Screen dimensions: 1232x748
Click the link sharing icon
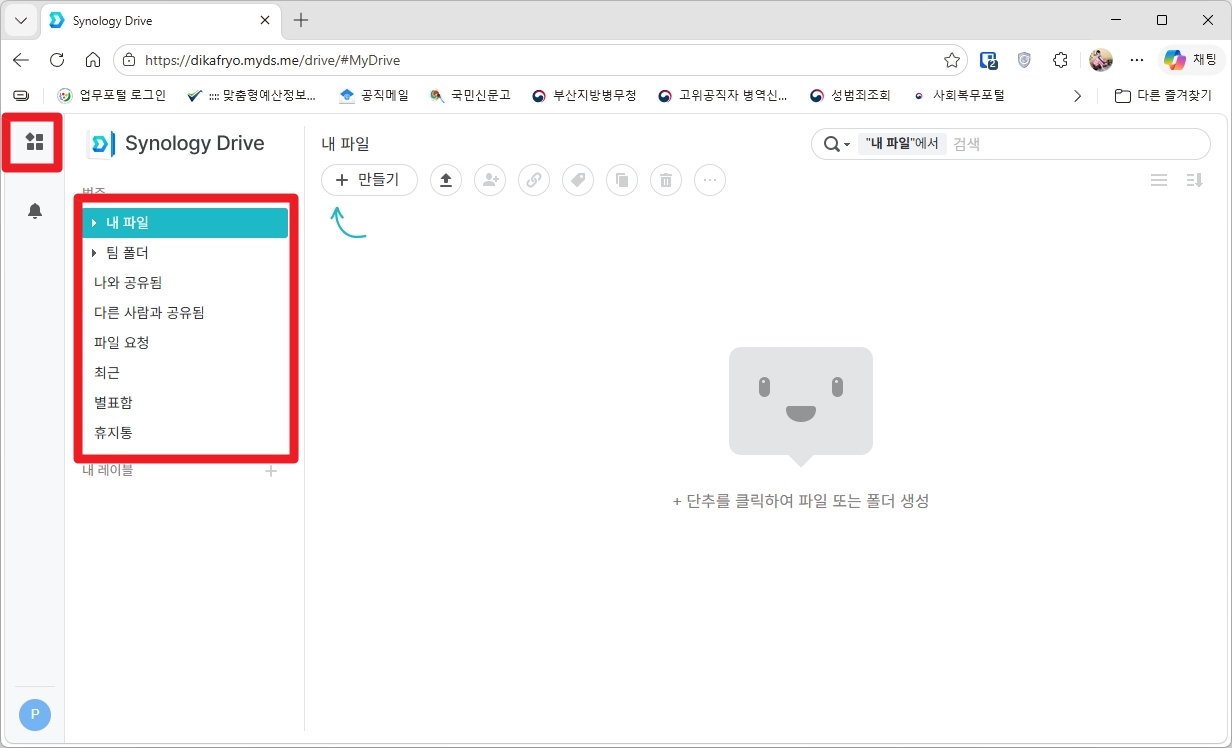[x=534, y=180]
